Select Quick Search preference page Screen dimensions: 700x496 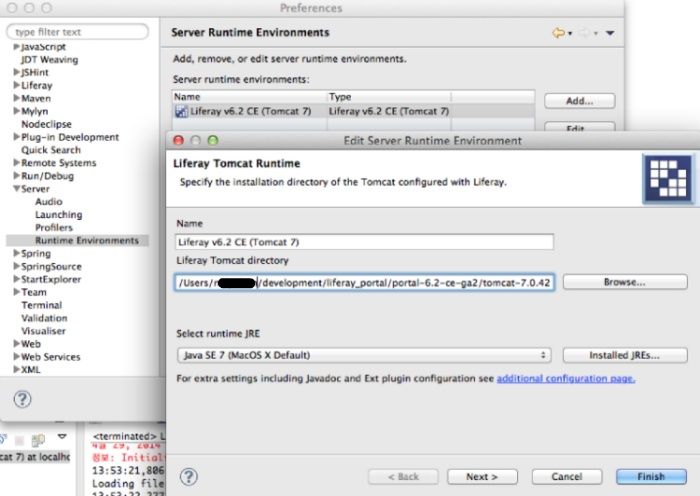51,150
